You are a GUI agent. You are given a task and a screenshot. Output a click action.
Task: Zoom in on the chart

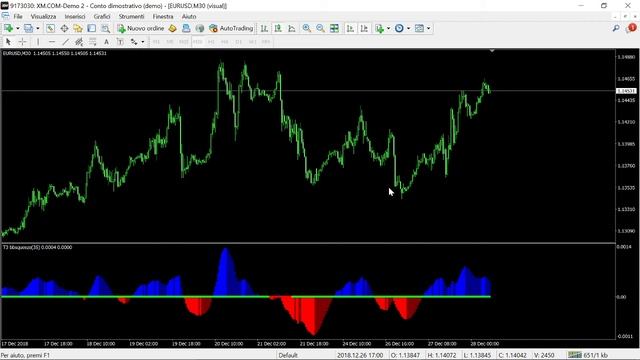coord(307,28)
